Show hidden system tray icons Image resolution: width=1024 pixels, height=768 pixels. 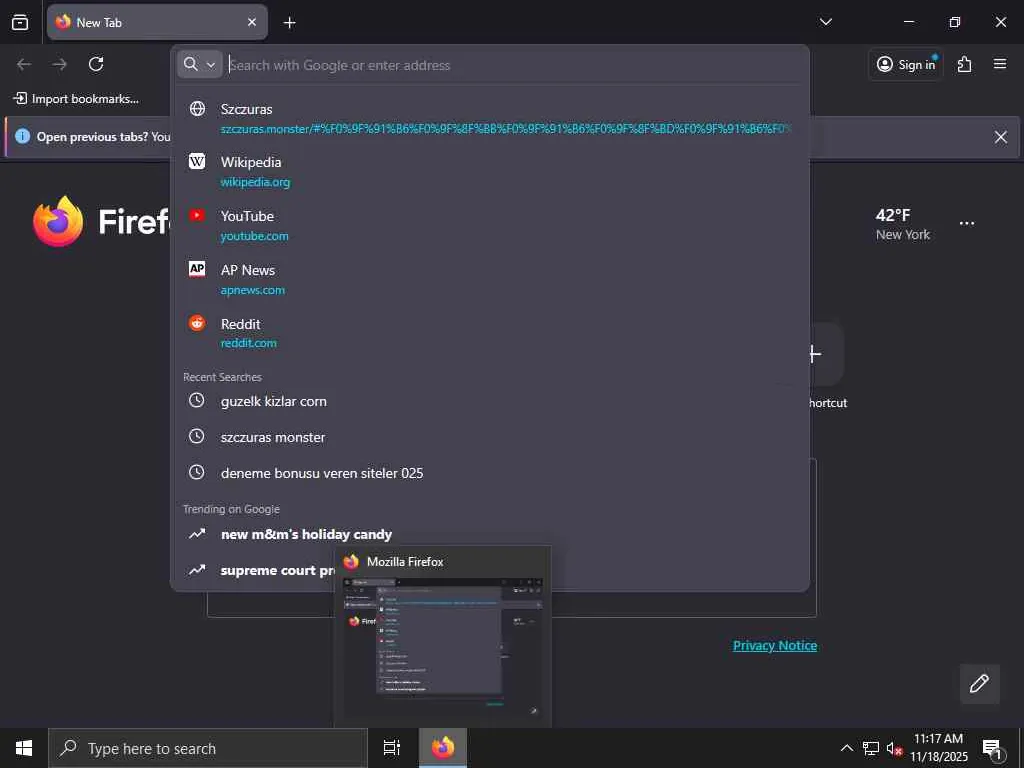[846, 748]
